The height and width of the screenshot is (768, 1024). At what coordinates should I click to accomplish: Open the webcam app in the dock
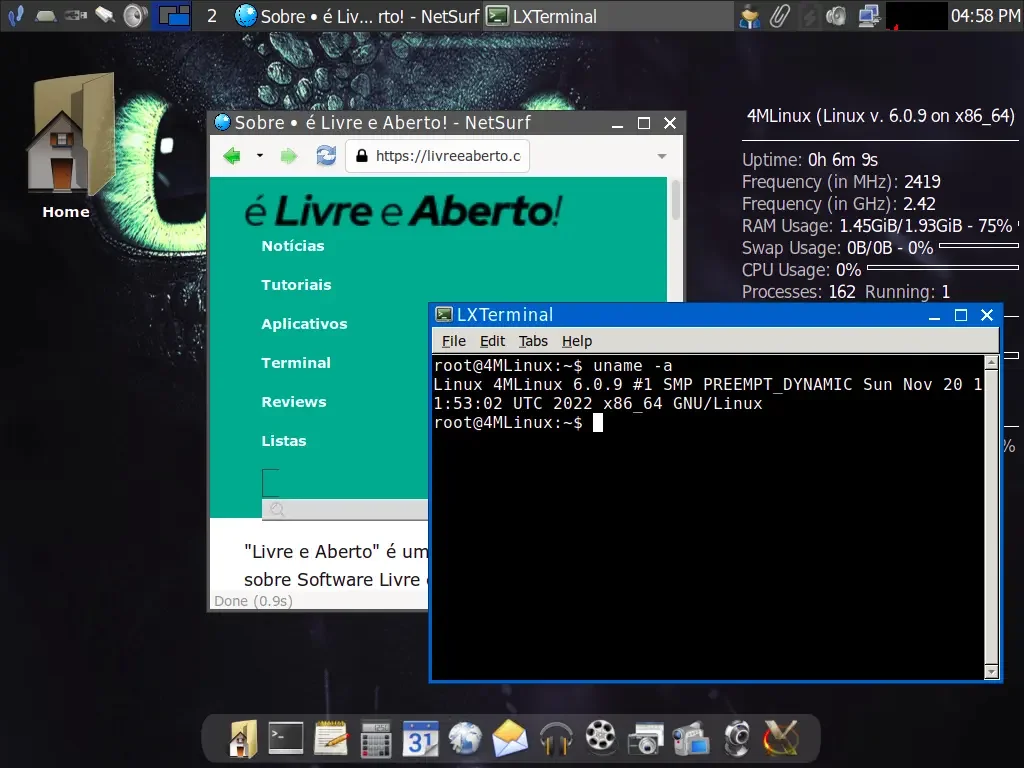737,739
